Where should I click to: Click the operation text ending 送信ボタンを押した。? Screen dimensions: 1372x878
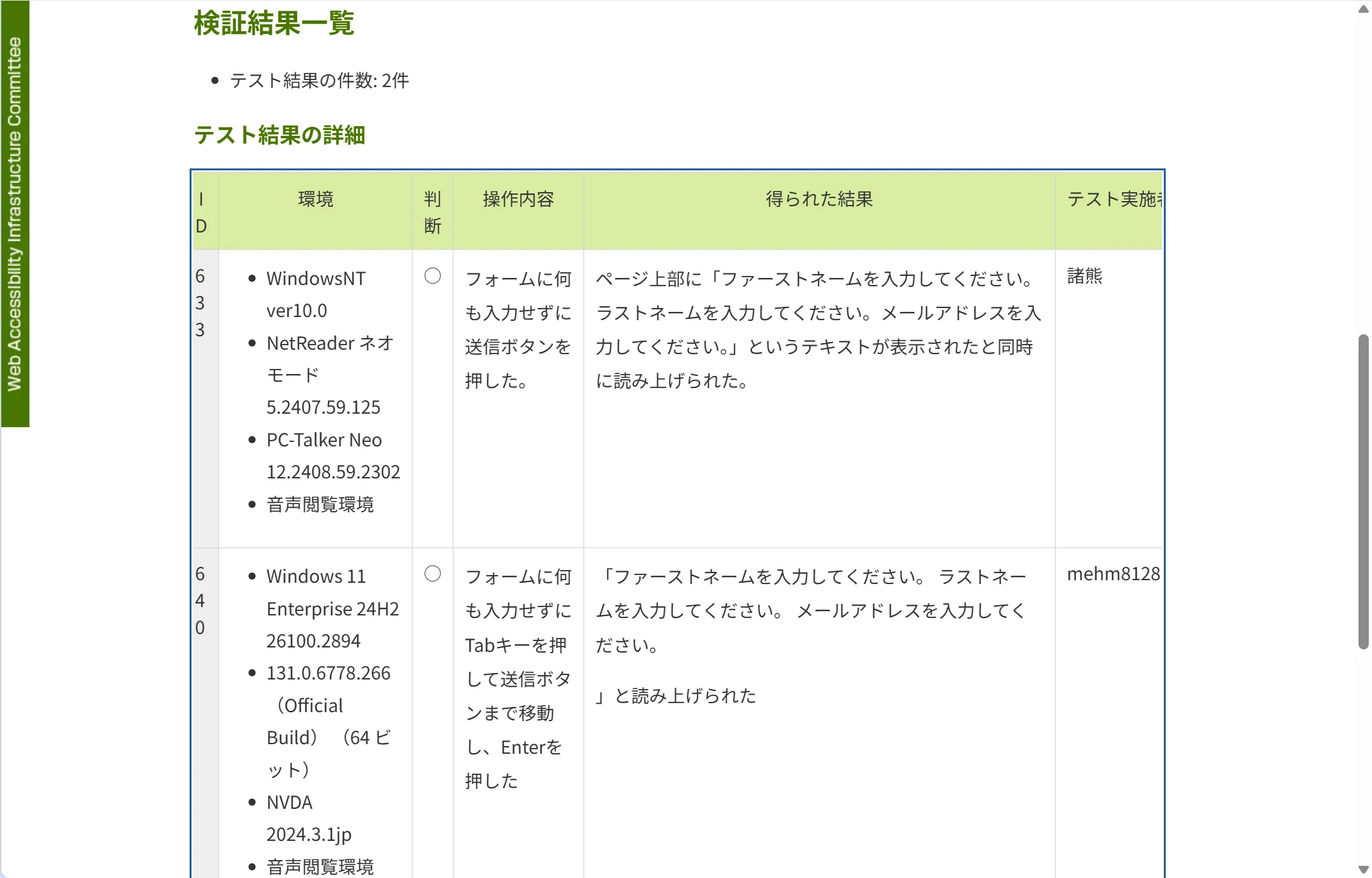pos(518,330)
